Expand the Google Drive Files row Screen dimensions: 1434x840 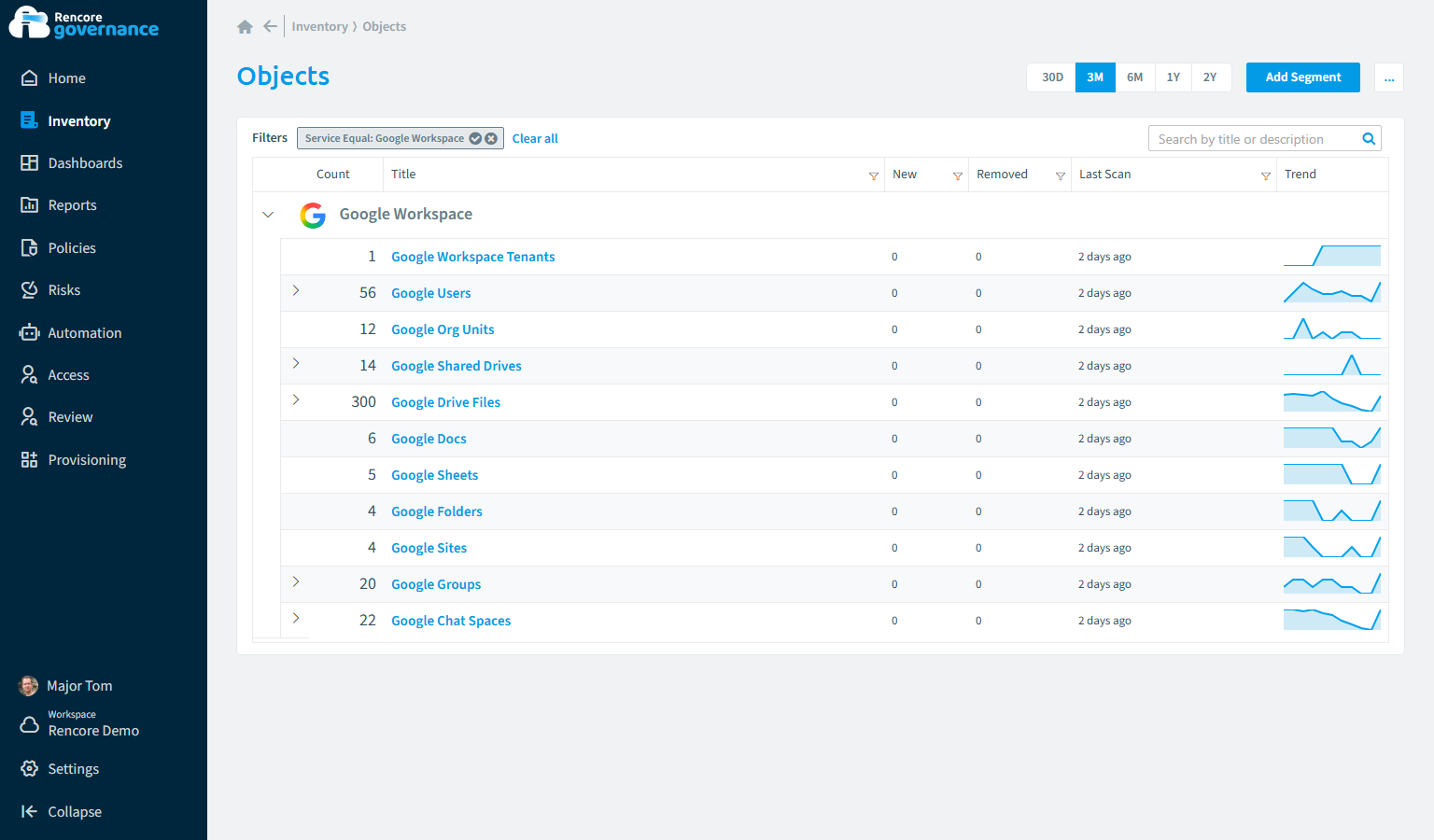(296, 399)
